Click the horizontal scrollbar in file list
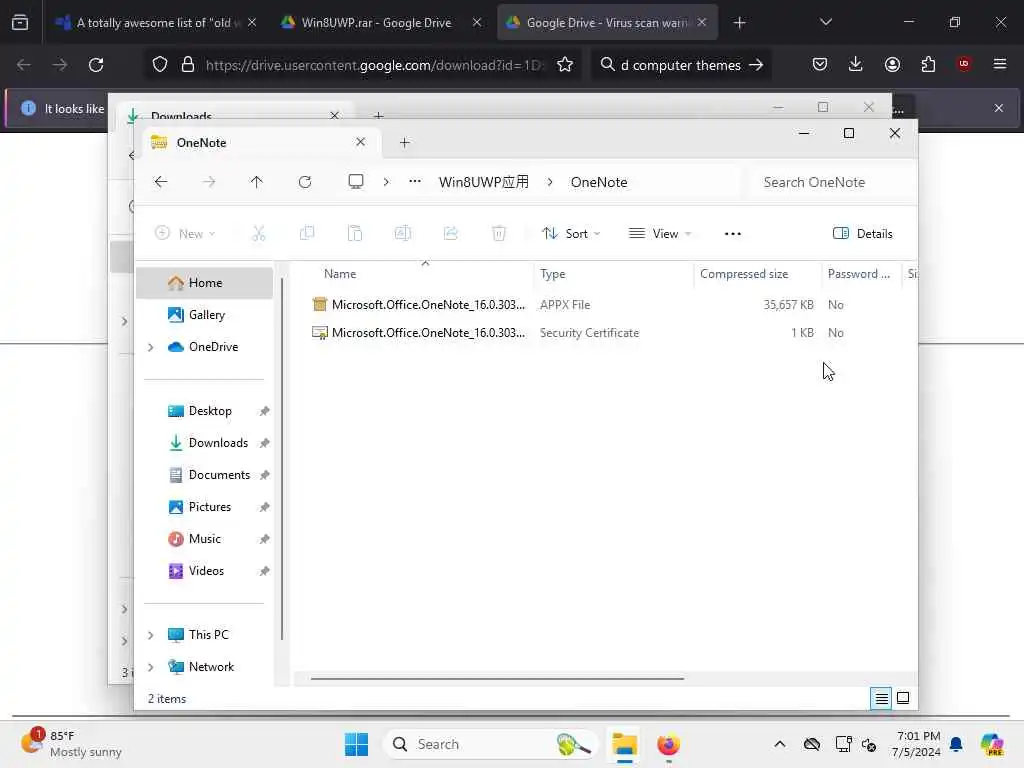This screenshot has width=1024, height=768. click(x=498, y=679)
